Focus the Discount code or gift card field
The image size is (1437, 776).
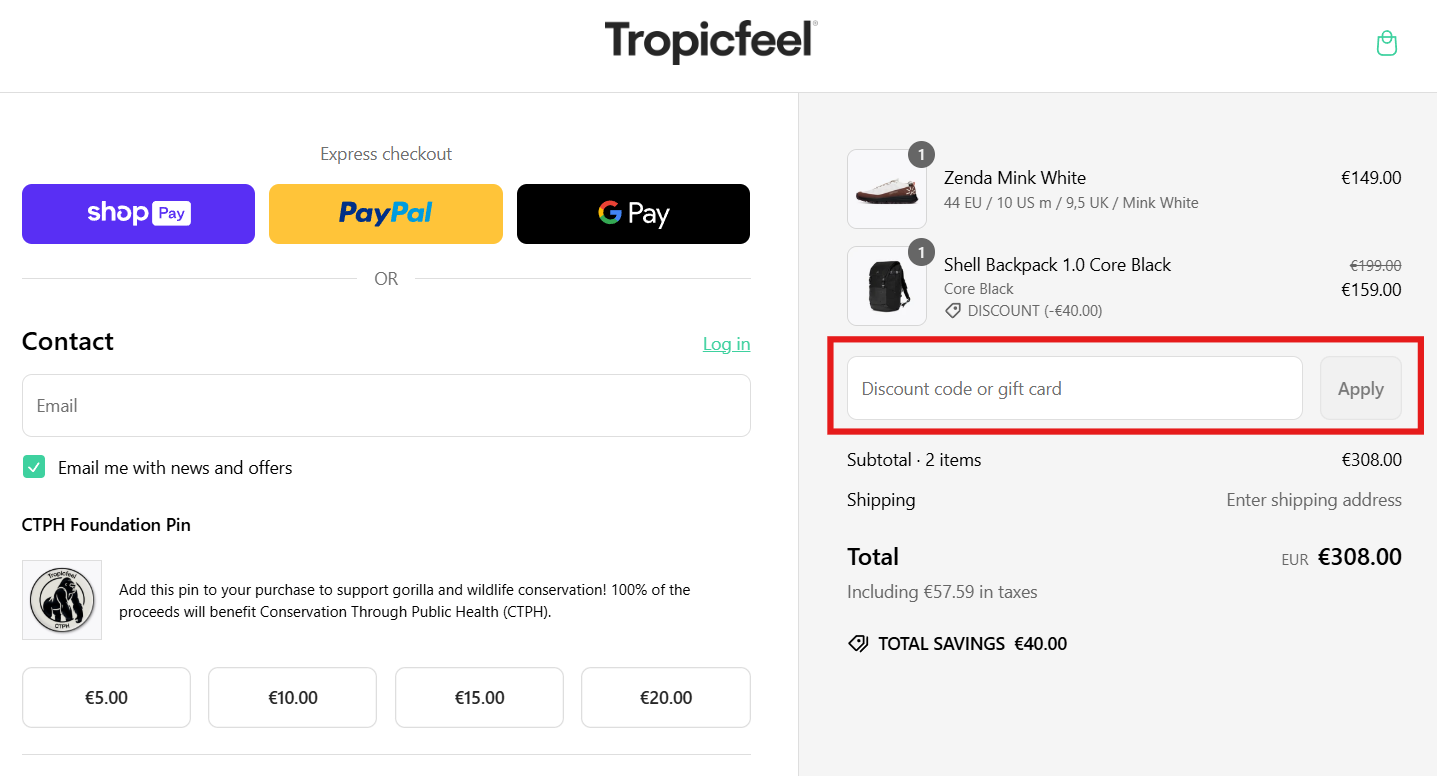[x=1074, y=389]
